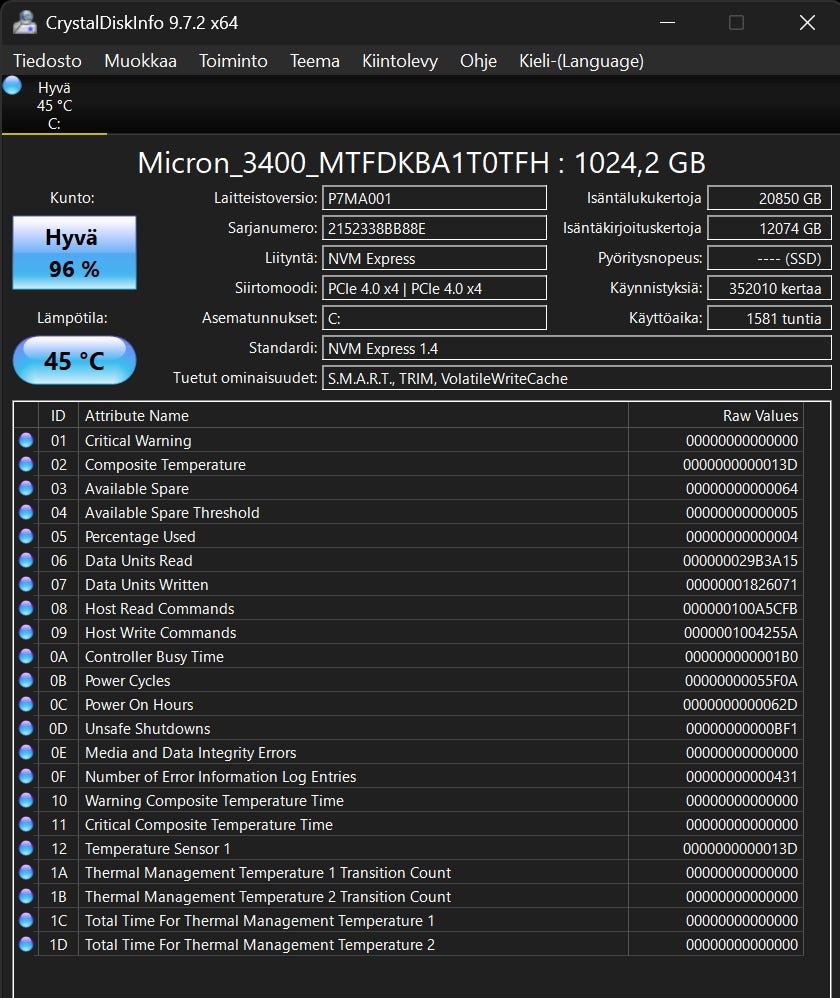Click the status orb beside Temperature Sensor 1
The image size is (840, 998).
[x=26, y=849]
